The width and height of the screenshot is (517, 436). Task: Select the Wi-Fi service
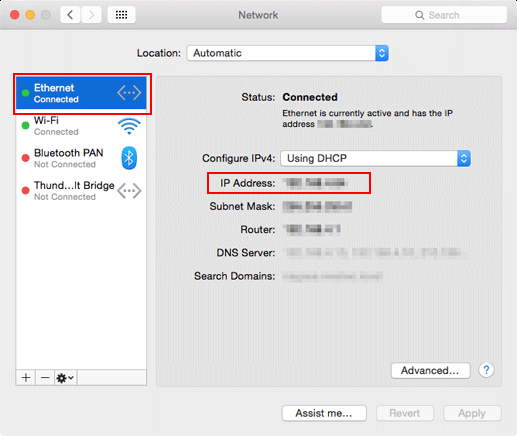pos(81,126)
